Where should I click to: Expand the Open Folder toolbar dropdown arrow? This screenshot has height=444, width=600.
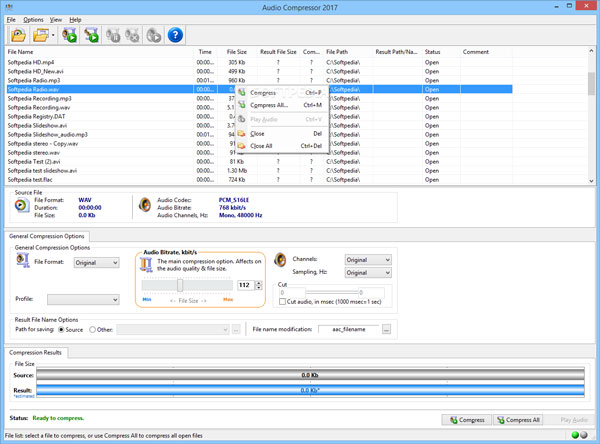(x=53, y=35)
